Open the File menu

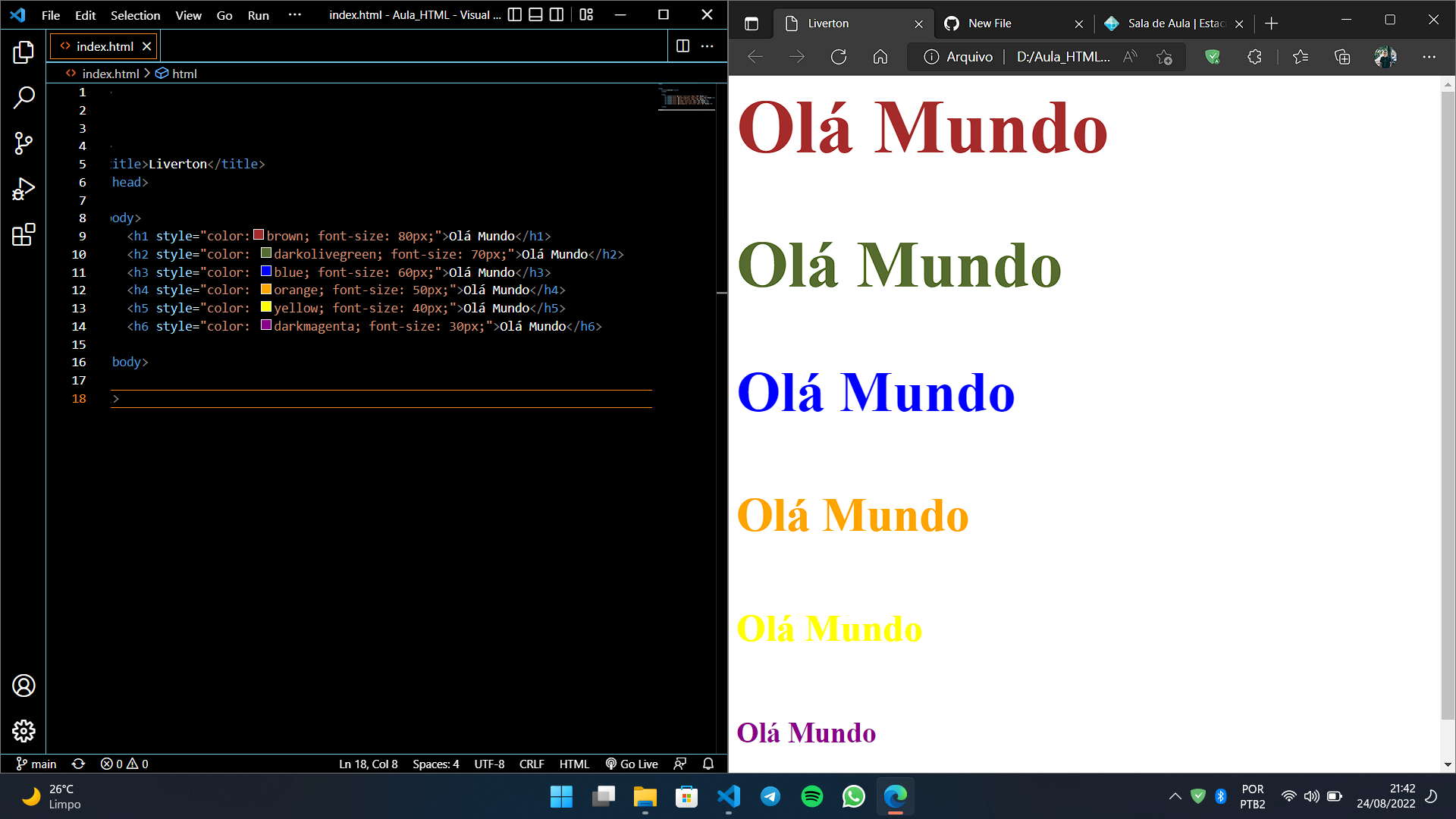click(50, 14)
